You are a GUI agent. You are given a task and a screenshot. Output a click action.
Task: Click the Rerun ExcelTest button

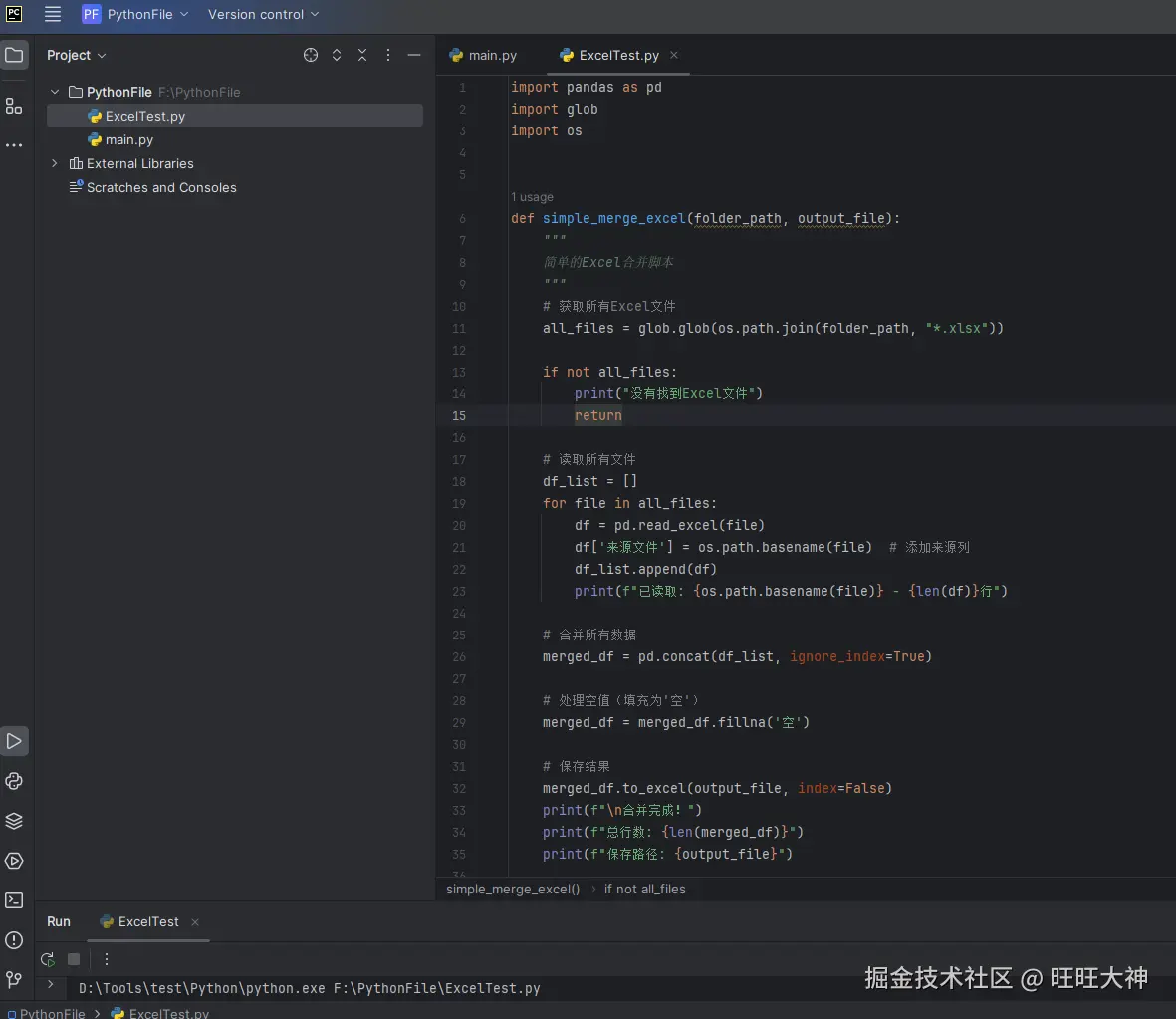47,959
